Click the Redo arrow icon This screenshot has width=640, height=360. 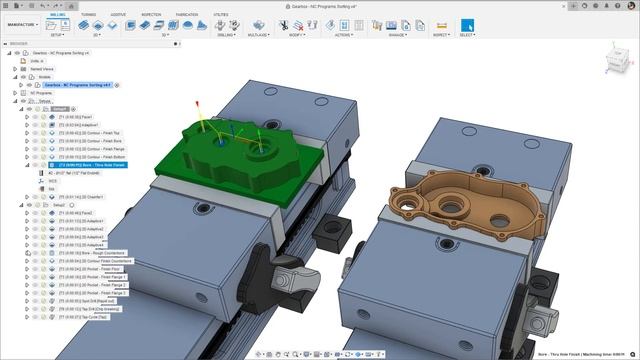pos(56,6)
